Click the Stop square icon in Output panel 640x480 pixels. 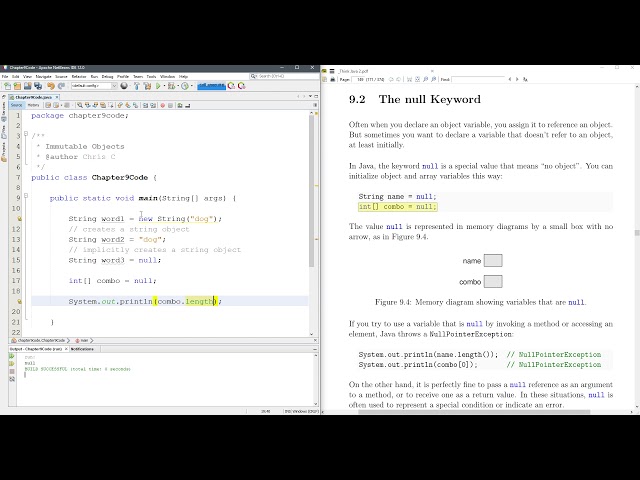click(x=12, y=371)
